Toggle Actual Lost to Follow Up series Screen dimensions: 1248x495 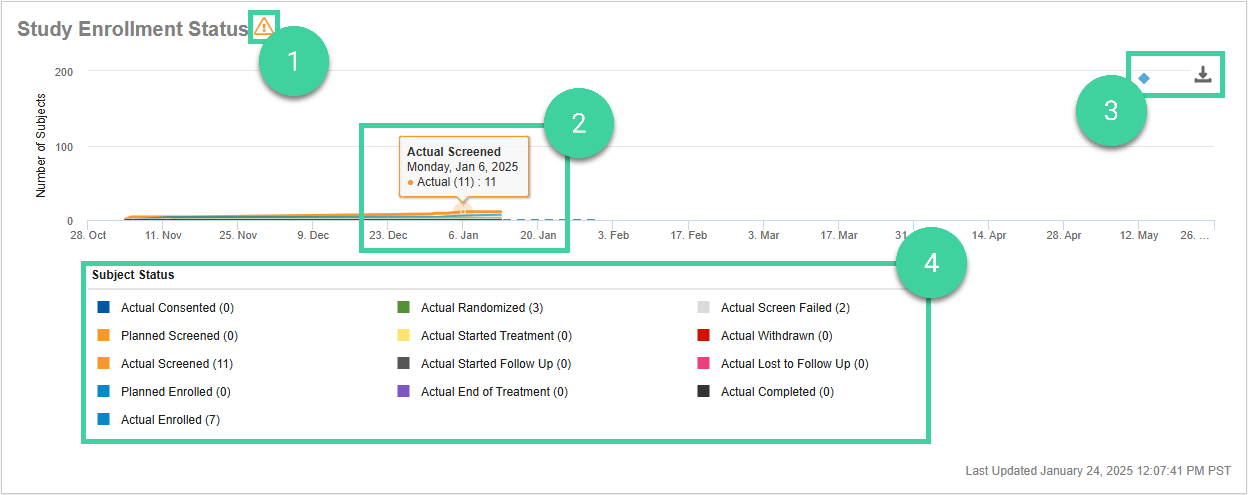point(794,364)
